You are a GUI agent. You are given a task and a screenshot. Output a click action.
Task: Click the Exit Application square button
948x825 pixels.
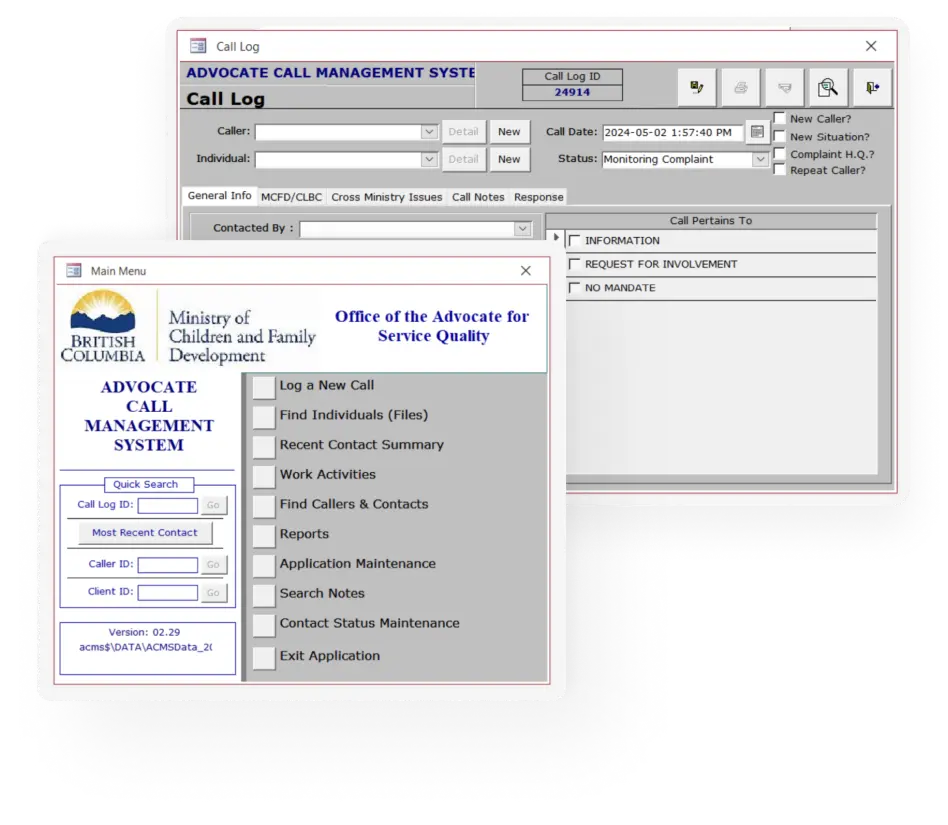(x=263, y=657)
